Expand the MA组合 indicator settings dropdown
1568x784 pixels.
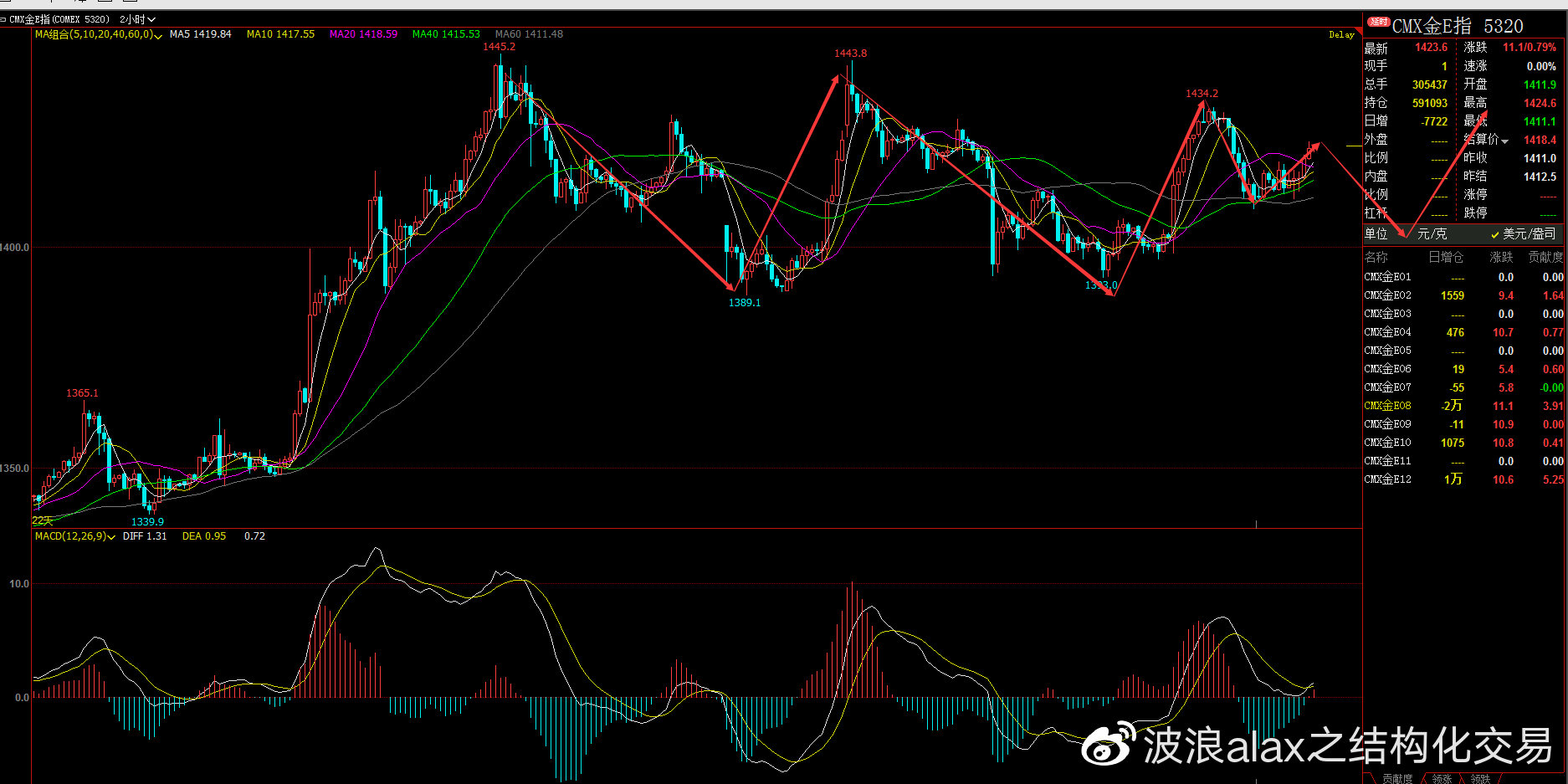click(158, 35)
